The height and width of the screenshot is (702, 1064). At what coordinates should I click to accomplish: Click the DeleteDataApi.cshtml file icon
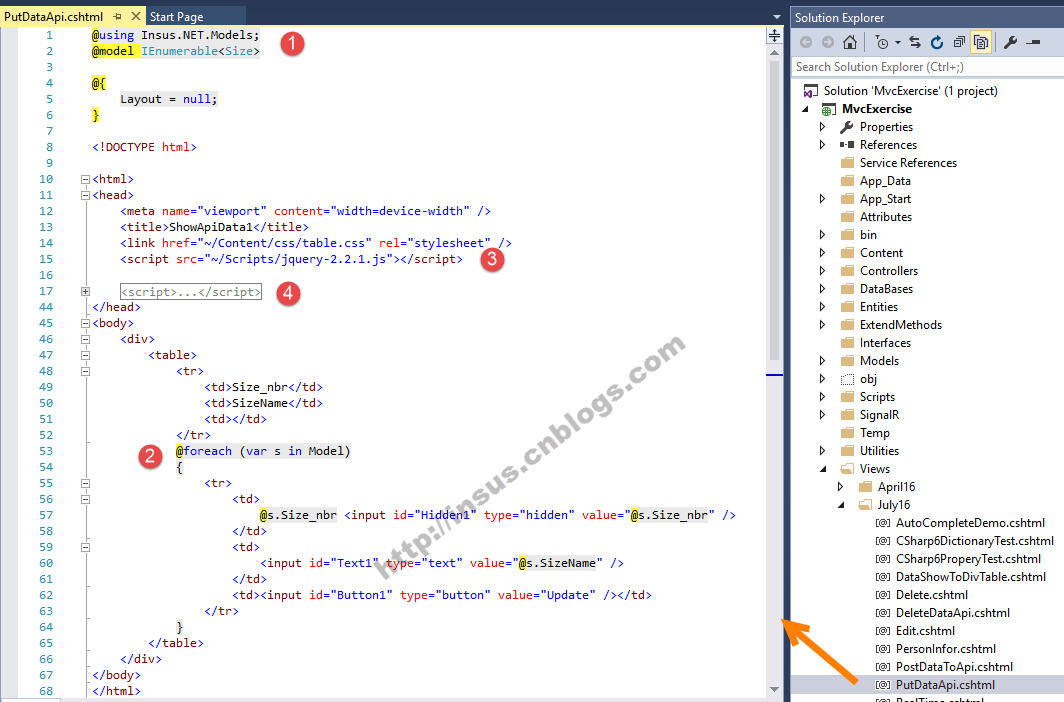click(883, 613)
